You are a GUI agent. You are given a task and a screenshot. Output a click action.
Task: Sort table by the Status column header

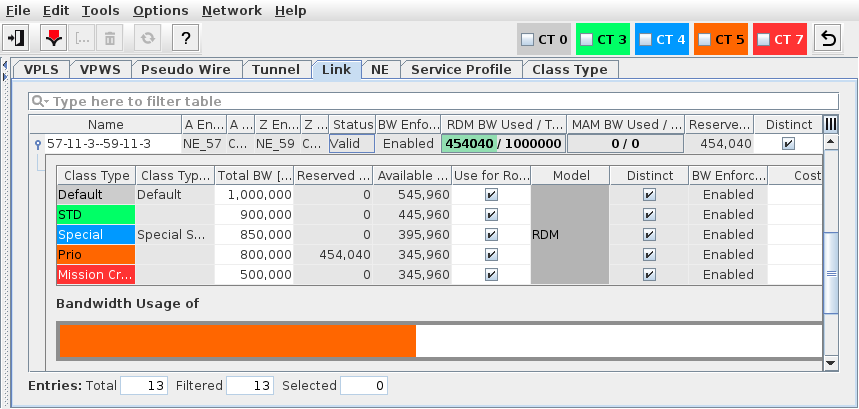(x=352, y=124)
